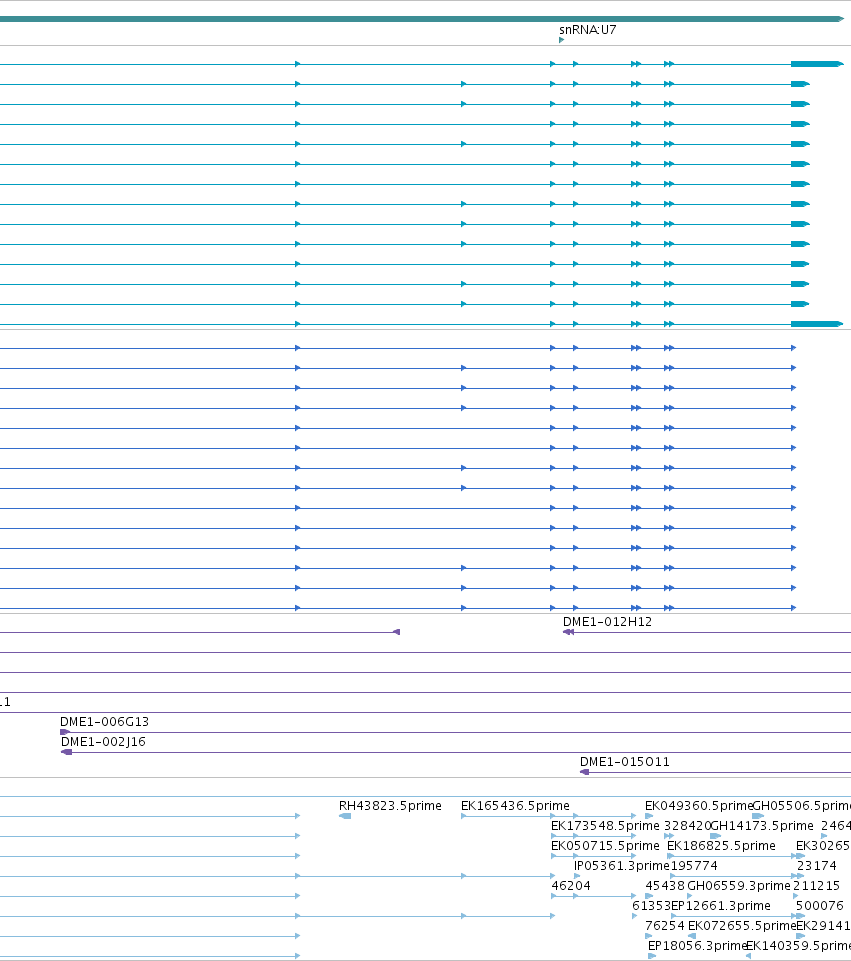851x961 pixels.
Task: Select the 45438 feature label
Action: [665, 886]
